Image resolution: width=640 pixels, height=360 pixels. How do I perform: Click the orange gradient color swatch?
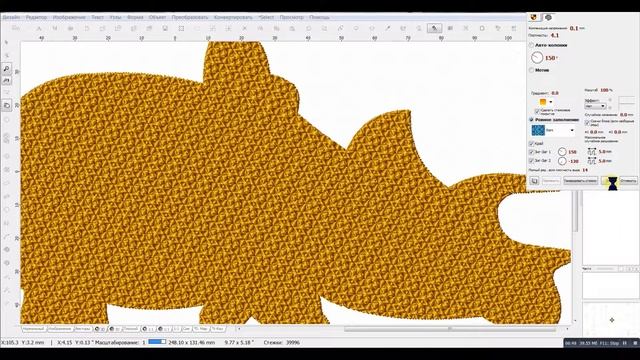pos(543,102)
